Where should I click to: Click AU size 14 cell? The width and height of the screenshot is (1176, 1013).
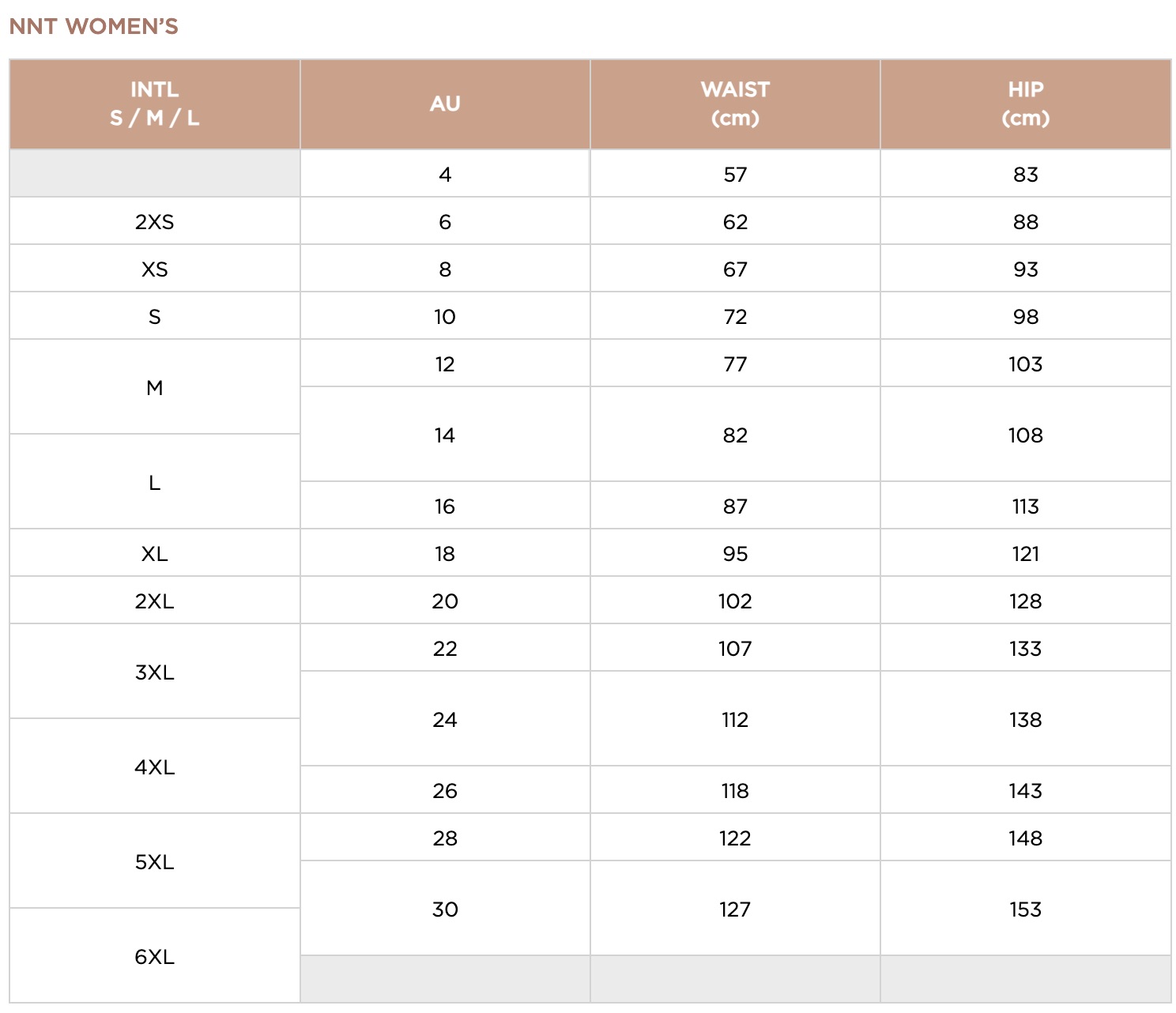pos(445,435)
